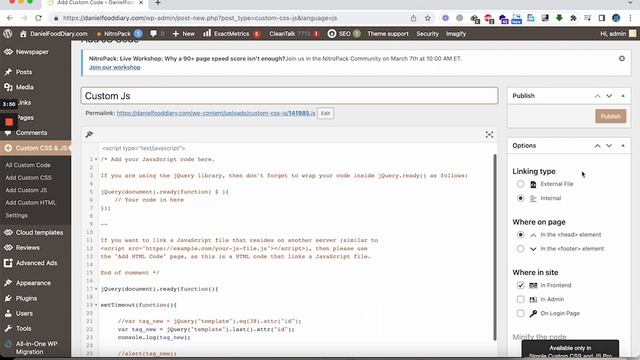Click Theme support in admin bar
Viewport: 640px width, 360px height.
click(x=388, y=34)
